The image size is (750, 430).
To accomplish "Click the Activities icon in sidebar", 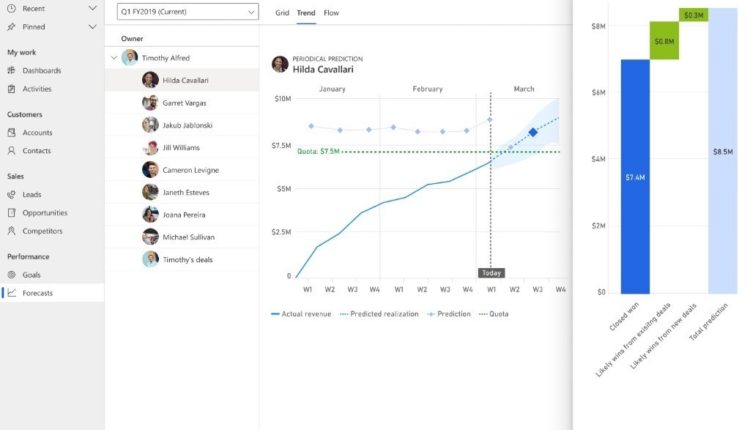I will point(11,89).
